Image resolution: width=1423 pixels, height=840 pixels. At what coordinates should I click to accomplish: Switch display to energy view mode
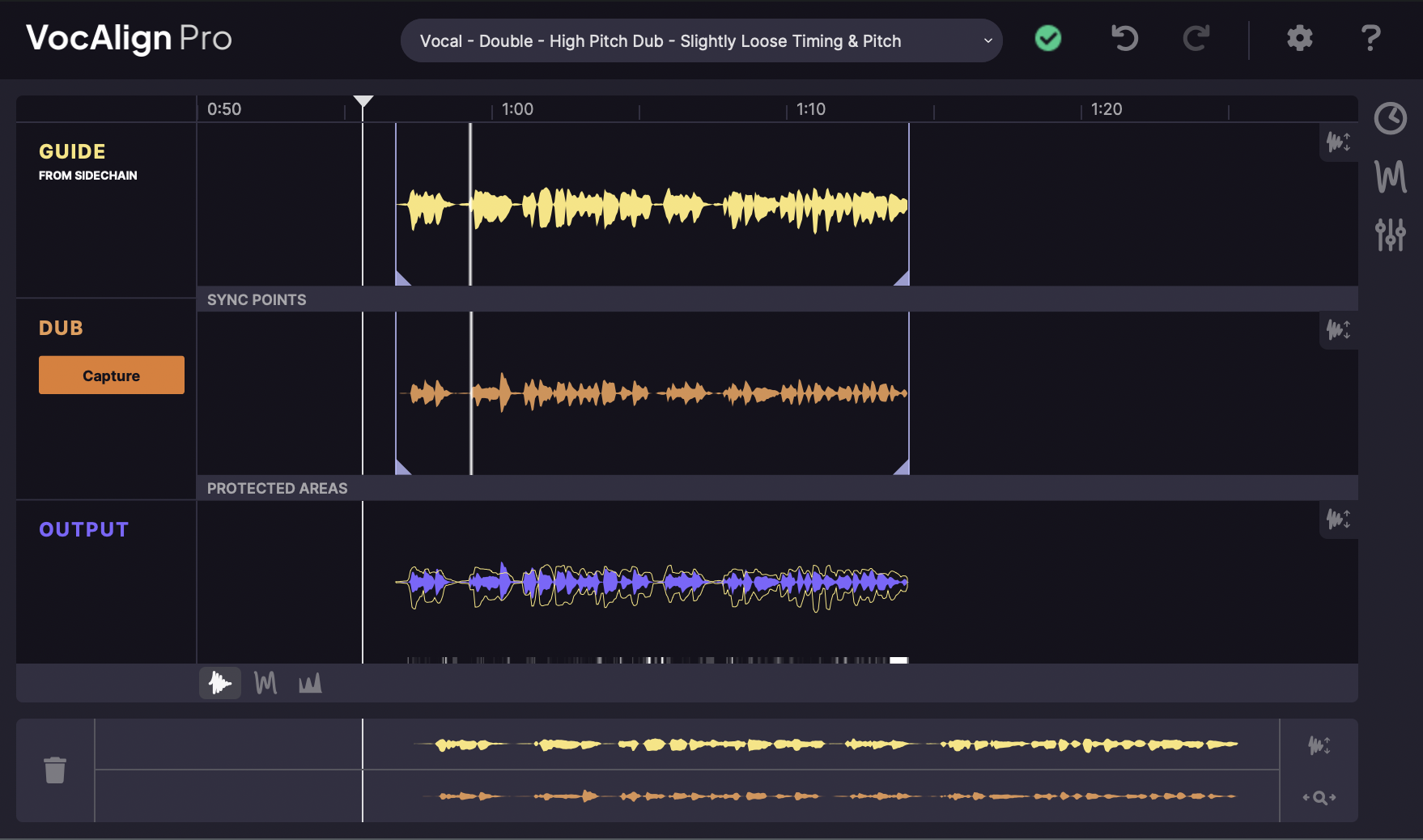point(310,683)
